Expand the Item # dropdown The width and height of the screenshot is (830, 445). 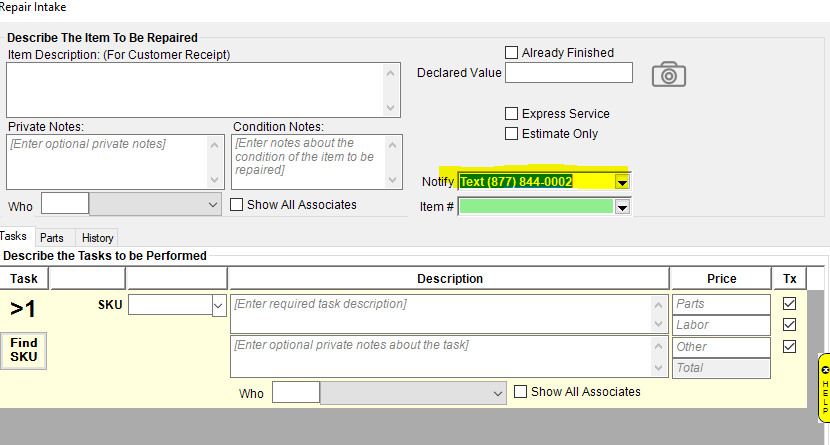(x=622, y=207)
